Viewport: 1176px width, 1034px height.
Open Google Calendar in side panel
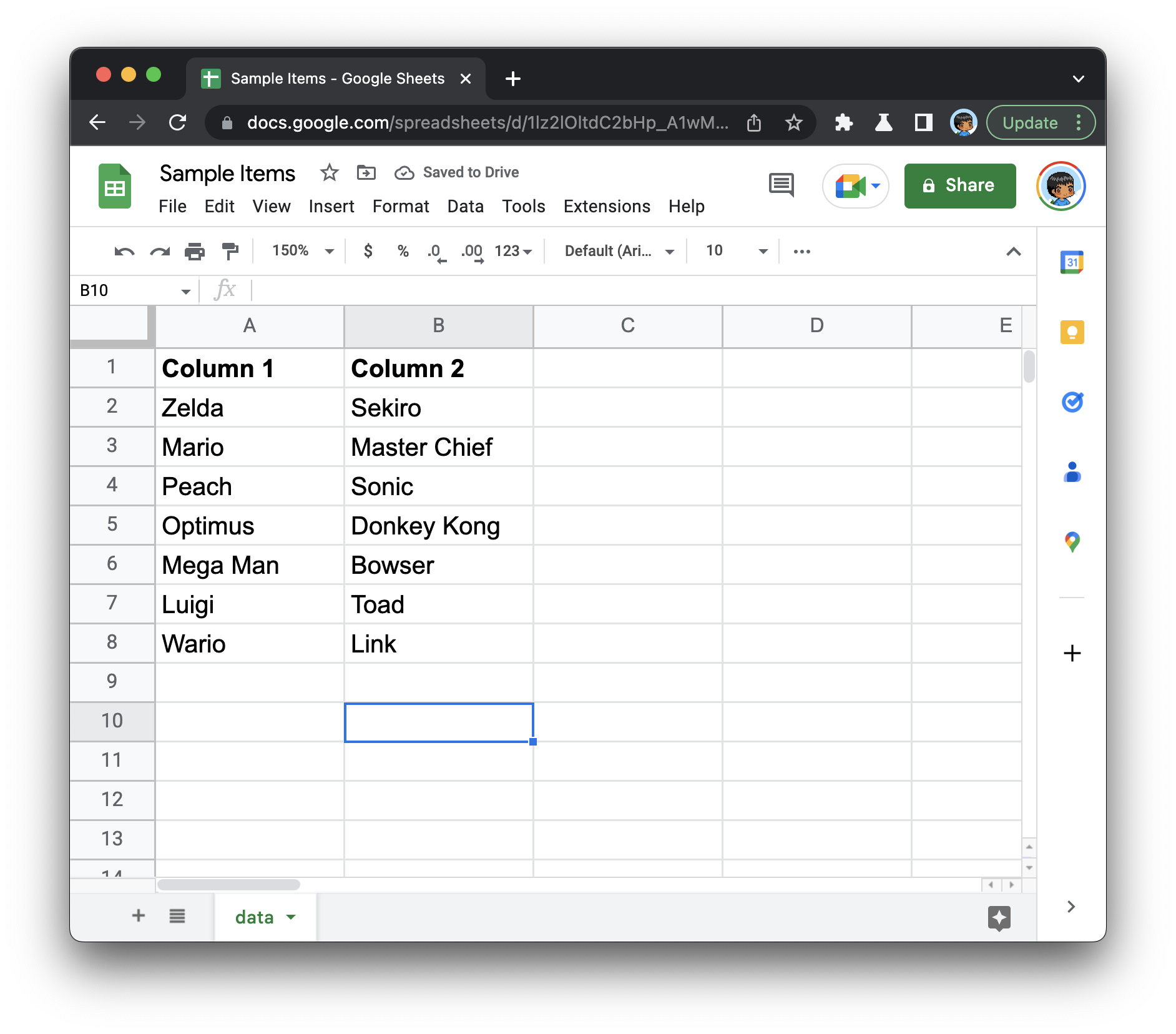tap(1072, 262)
